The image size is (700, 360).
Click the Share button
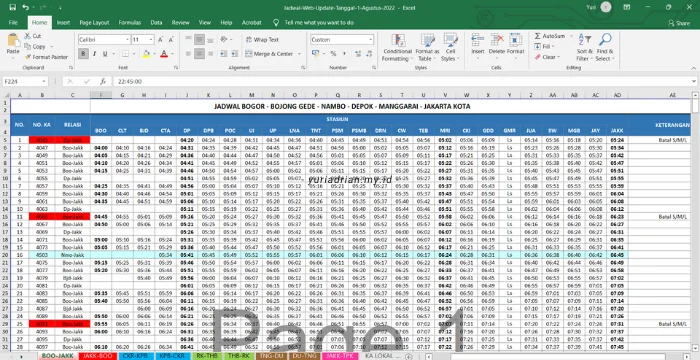tap(679, 23)
